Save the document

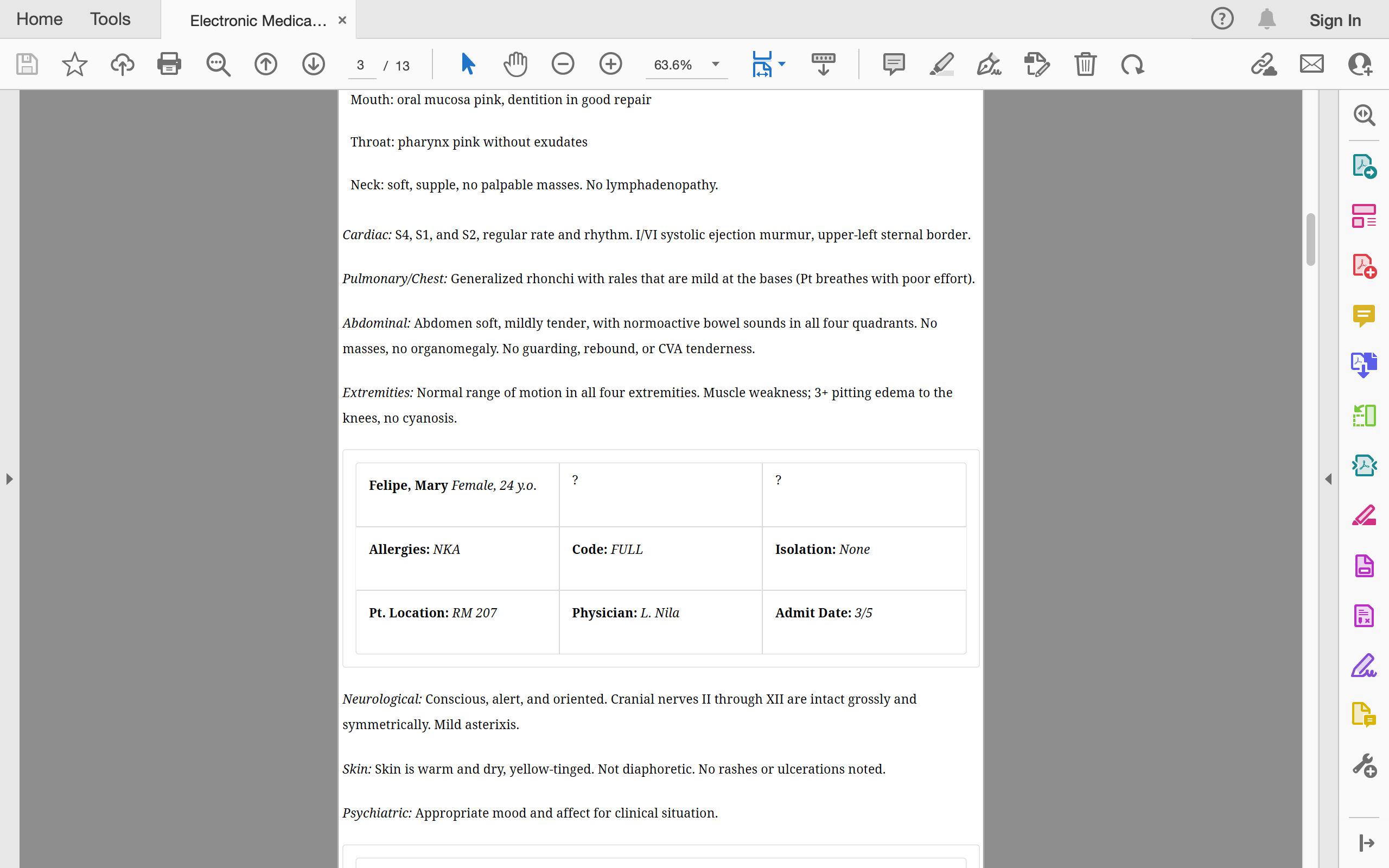[26, 63]
